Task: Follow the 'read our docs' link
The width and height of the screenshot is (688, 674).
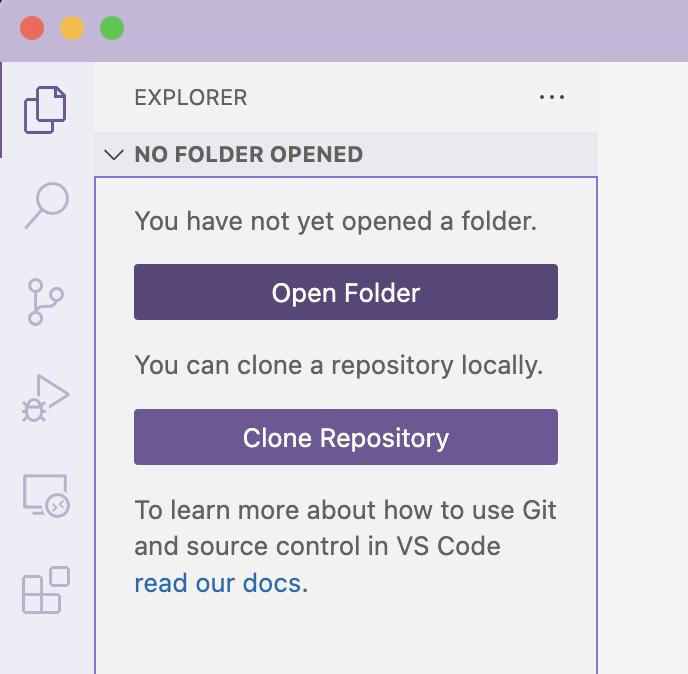Action: (218, 583)
